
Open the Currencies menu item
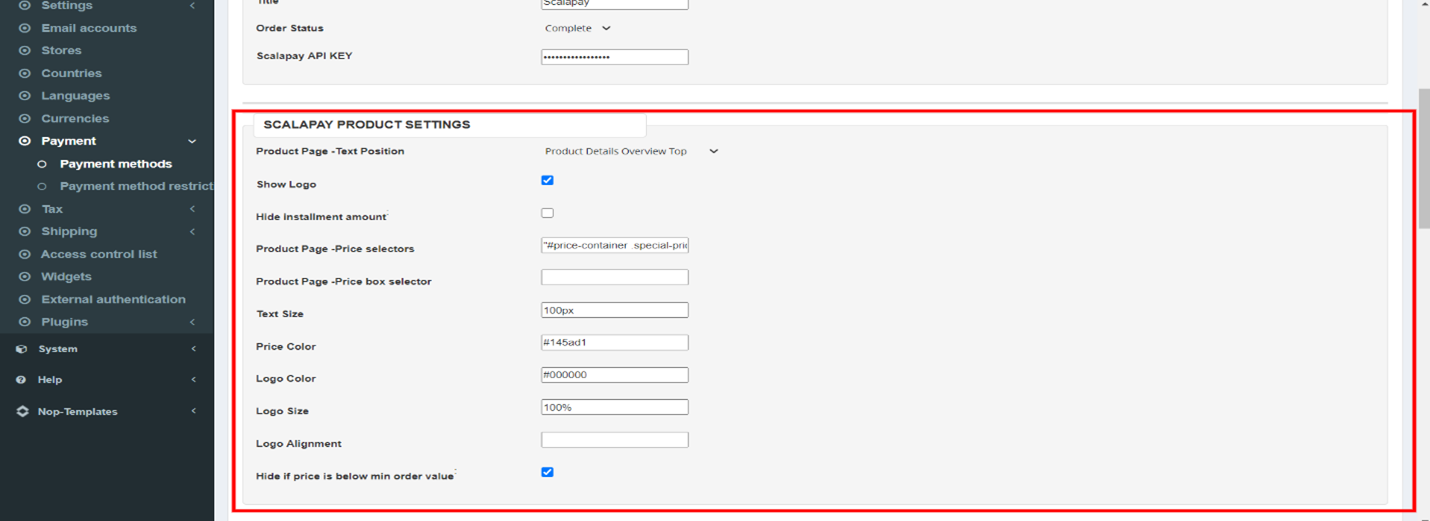(75, 118)
